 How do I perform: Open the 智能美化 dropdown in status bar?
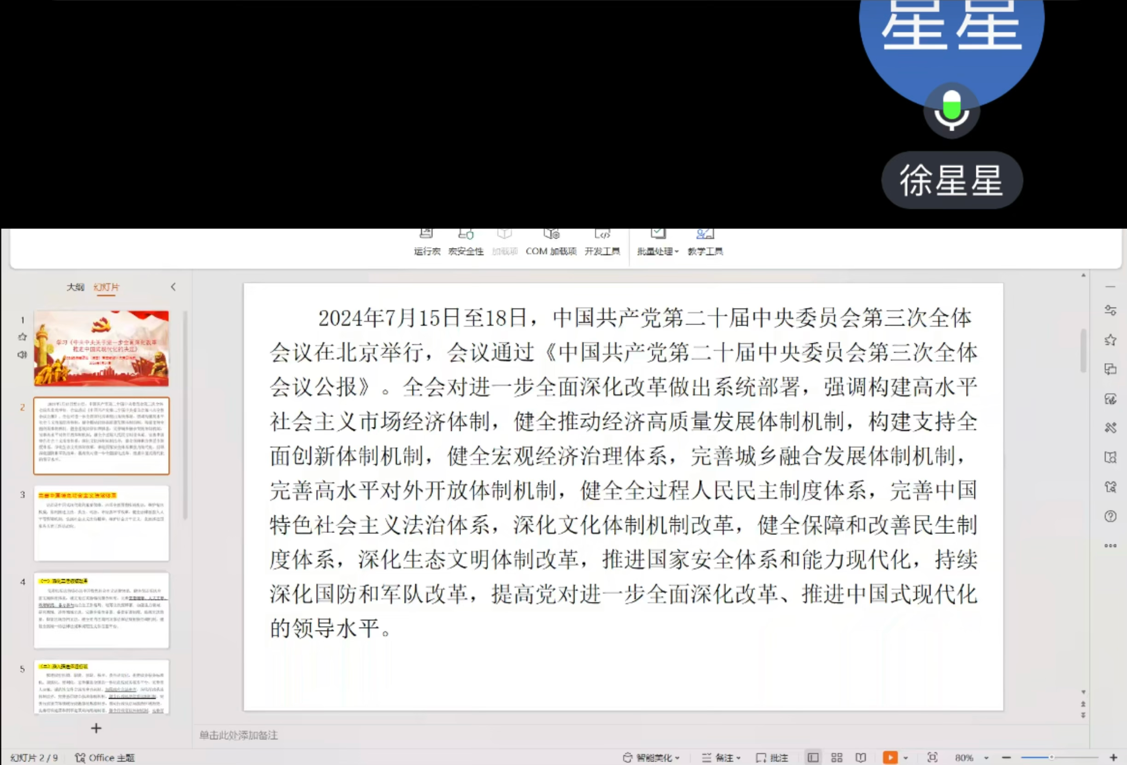[651, 758]
